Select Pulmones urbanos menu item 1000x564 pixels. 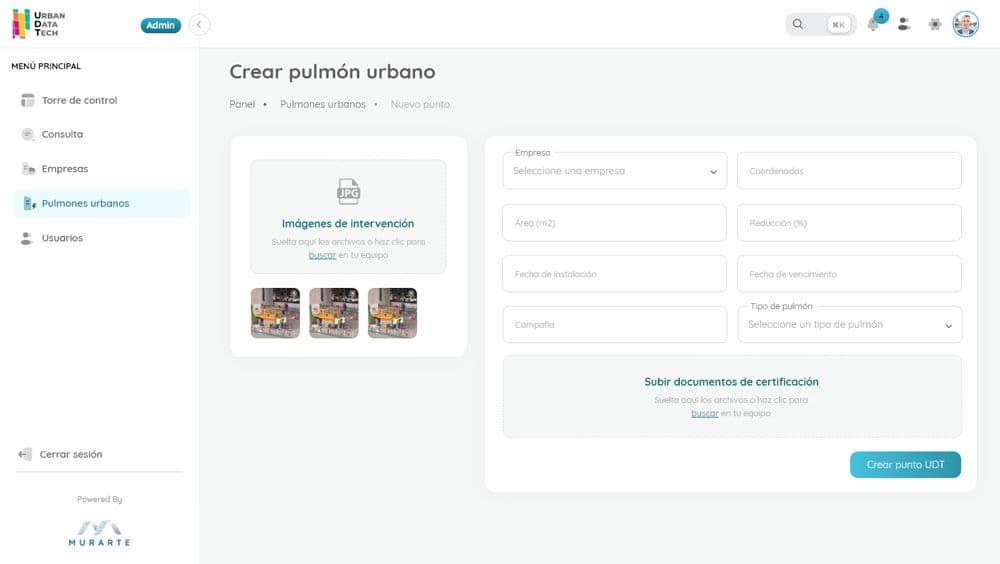tap(101, 204)
